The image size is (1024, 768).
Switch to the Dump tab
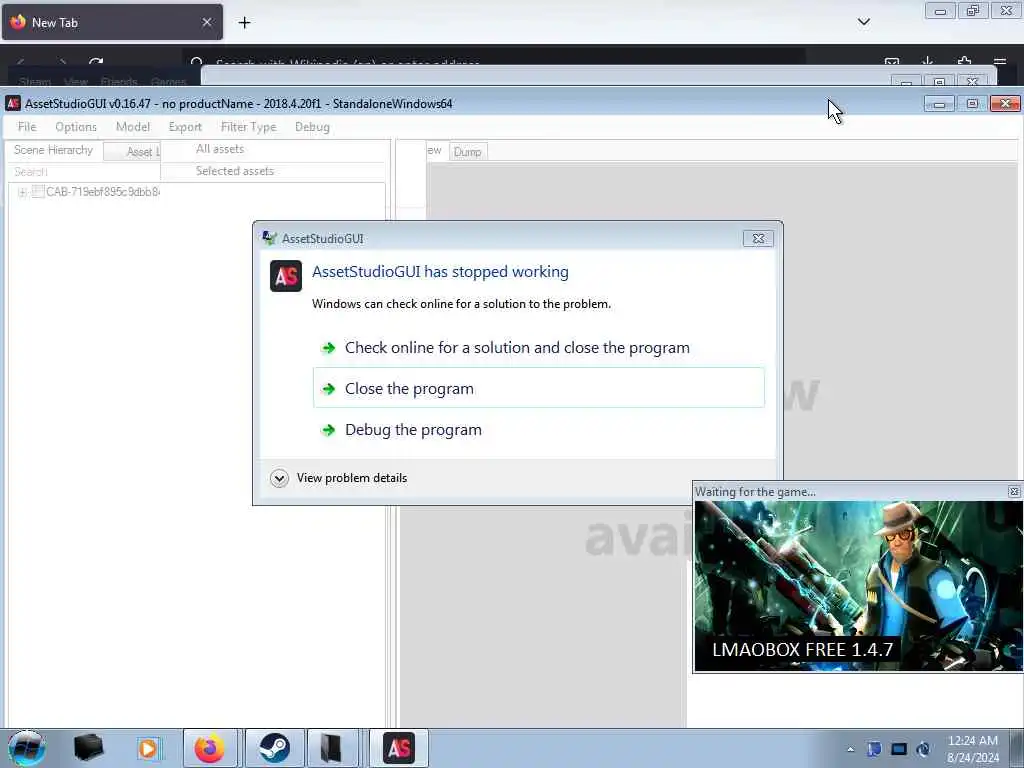click(x=468, y=152)
